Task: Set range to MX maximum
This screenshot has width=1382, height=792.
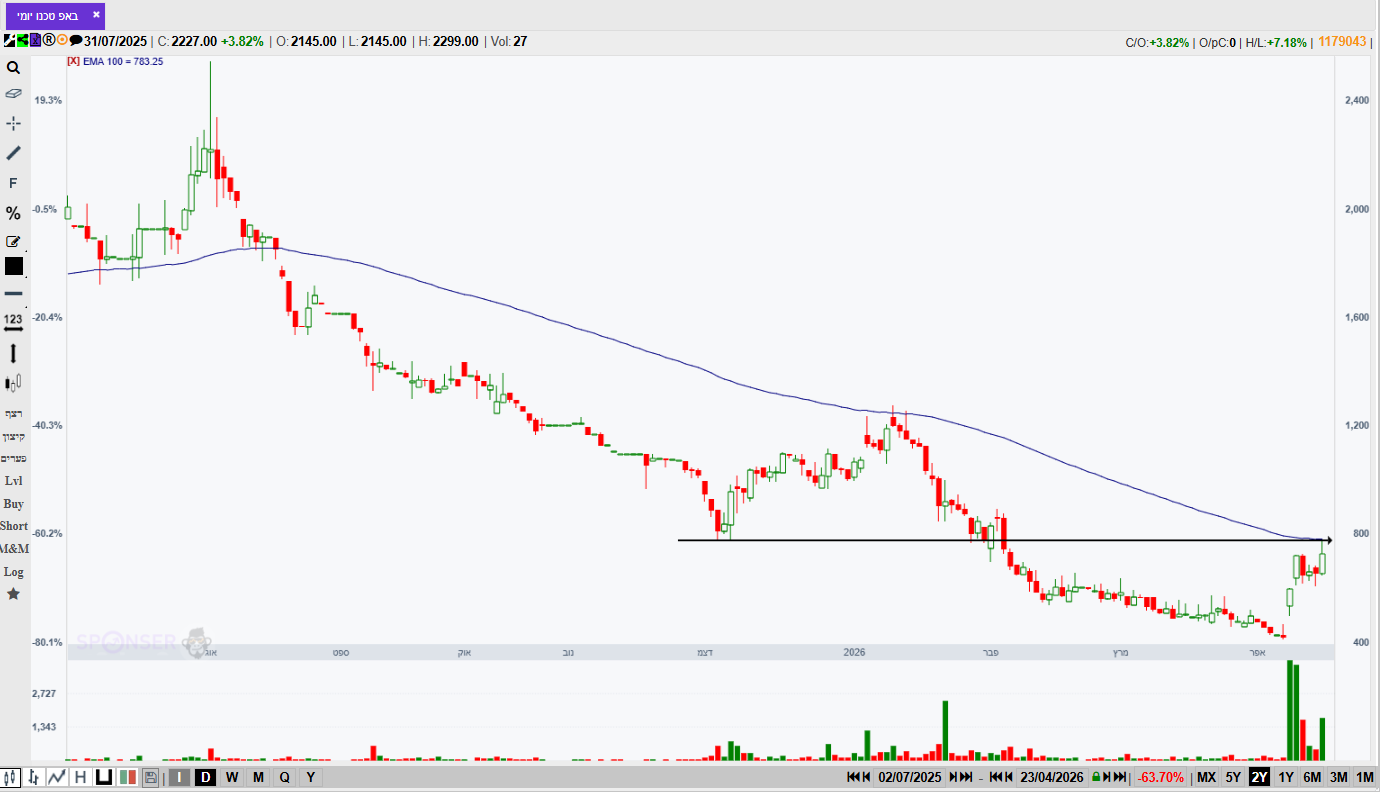Action: [1206, 777]
